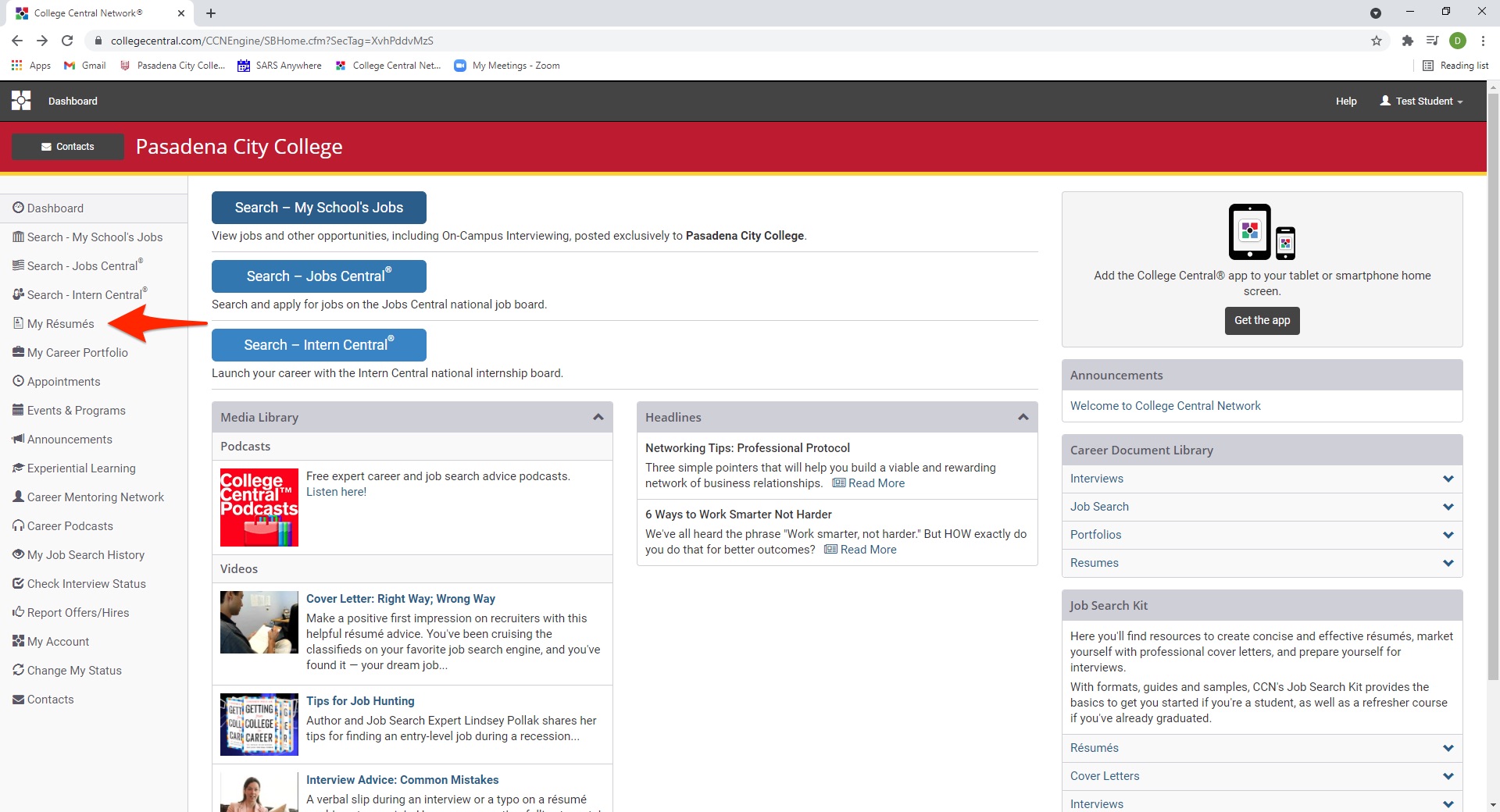Collapse the Media Library panel

click(598, 417)
